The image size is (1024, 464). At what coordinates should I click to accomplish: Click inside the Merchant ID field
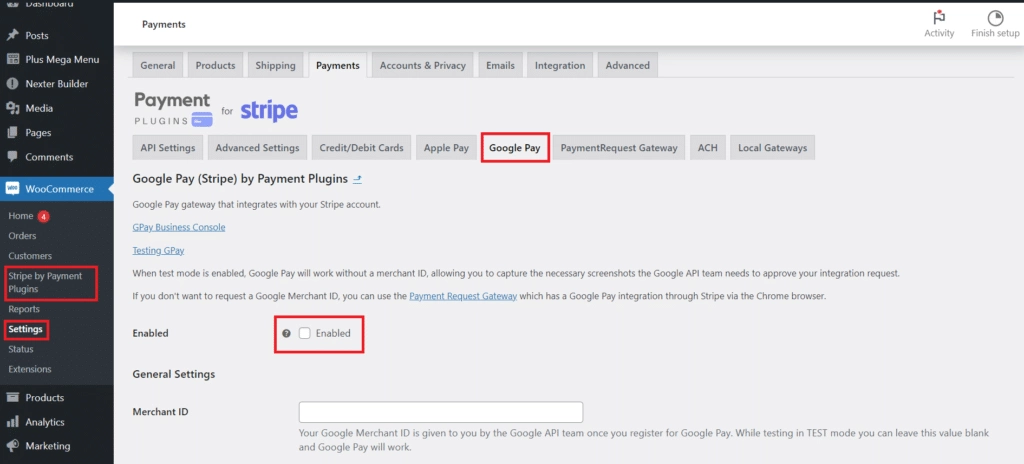(x=441, y=412)
